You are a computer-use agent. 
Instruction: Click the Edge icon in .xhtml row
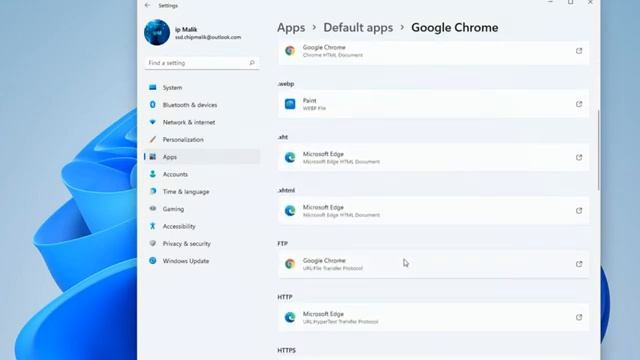[x=290, y=211]
